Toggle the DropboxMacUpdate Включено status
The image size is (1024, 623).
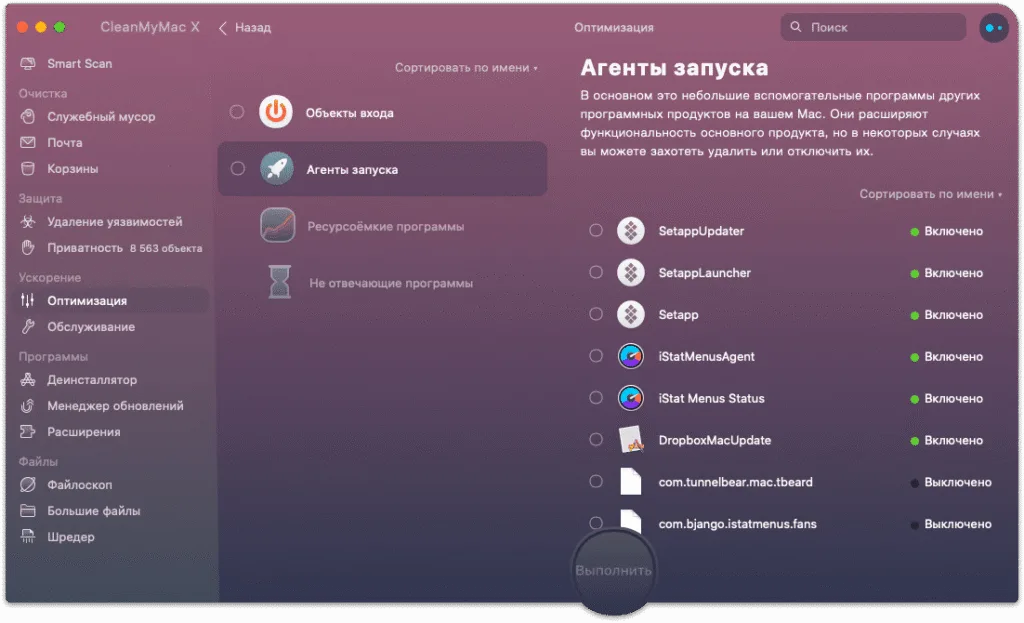946,440
